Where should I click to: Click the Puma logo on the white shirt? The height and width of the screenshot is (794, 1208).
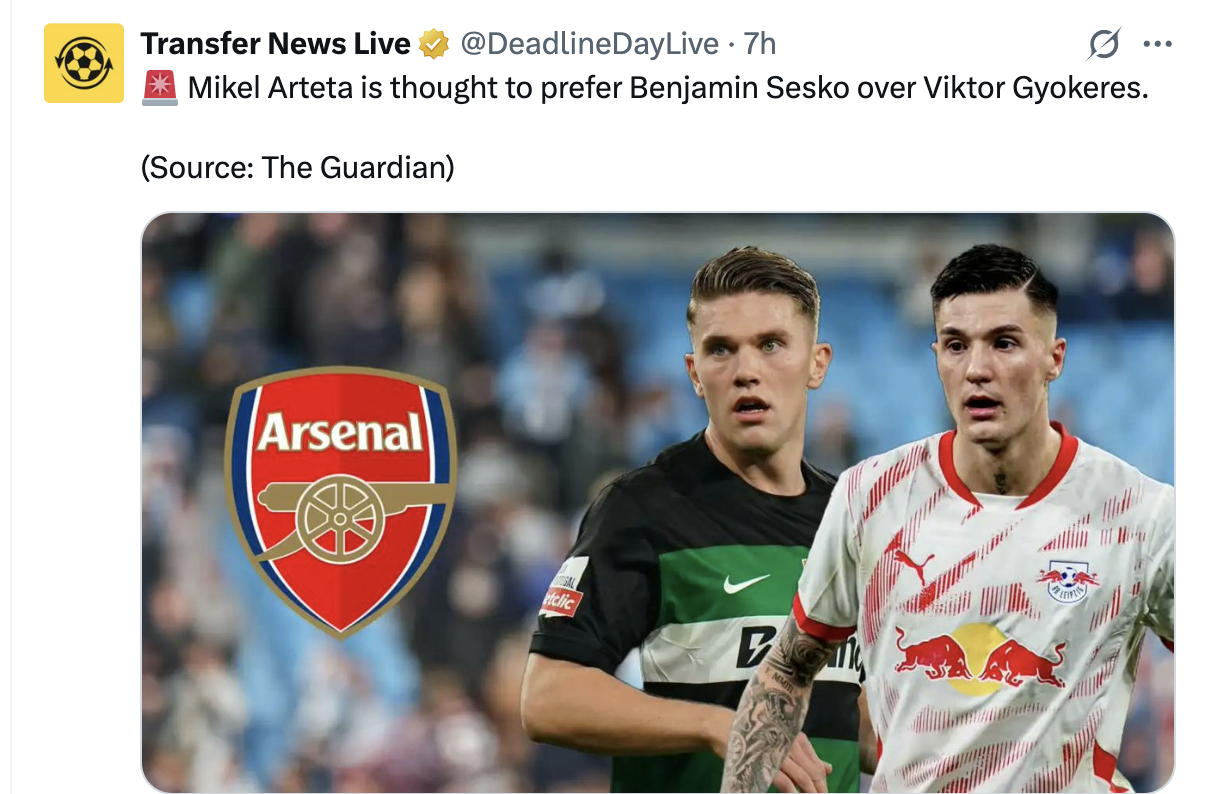[910, 566]
